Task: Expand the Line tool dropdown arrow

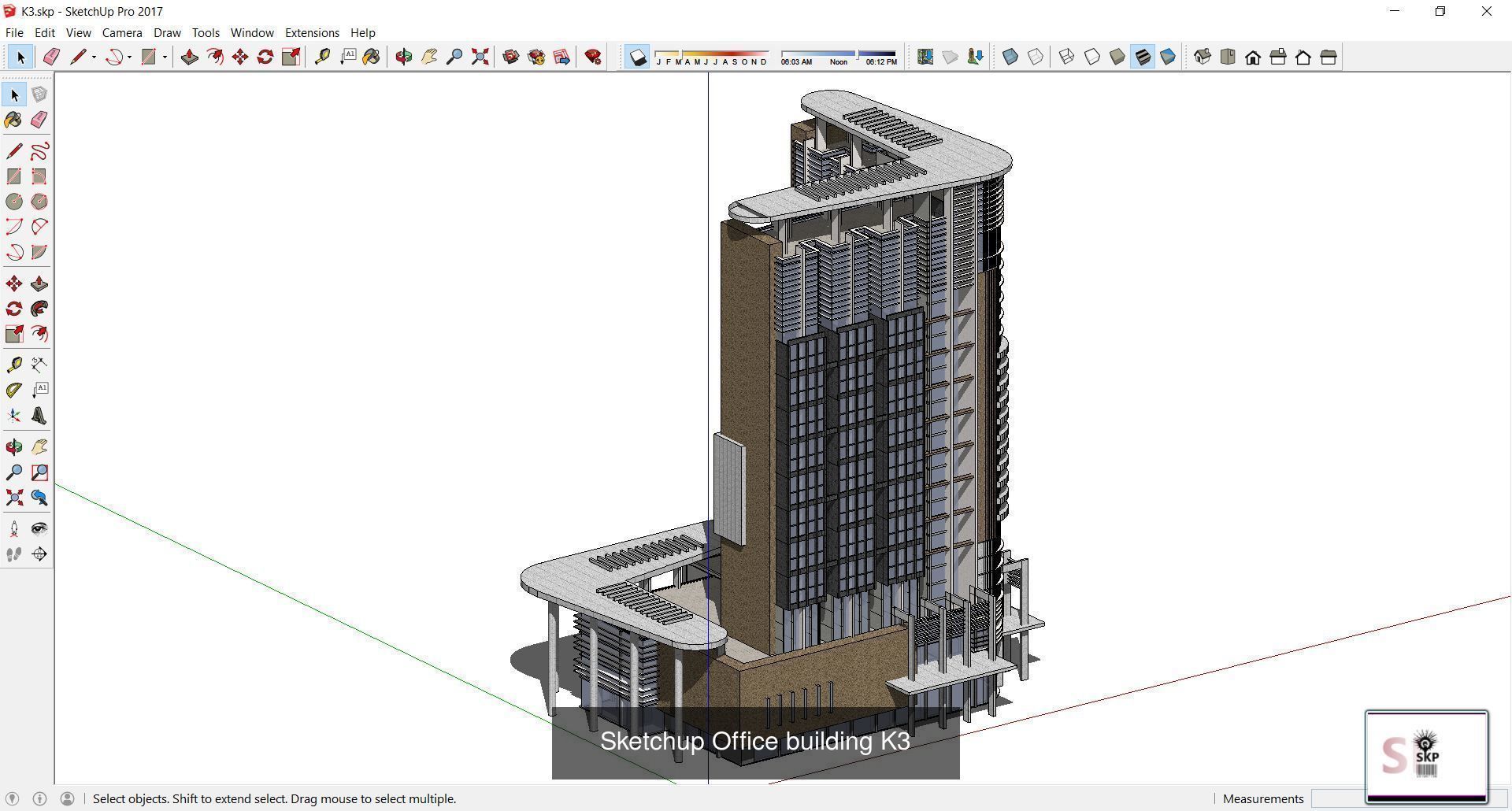Action: coord(94,57)
